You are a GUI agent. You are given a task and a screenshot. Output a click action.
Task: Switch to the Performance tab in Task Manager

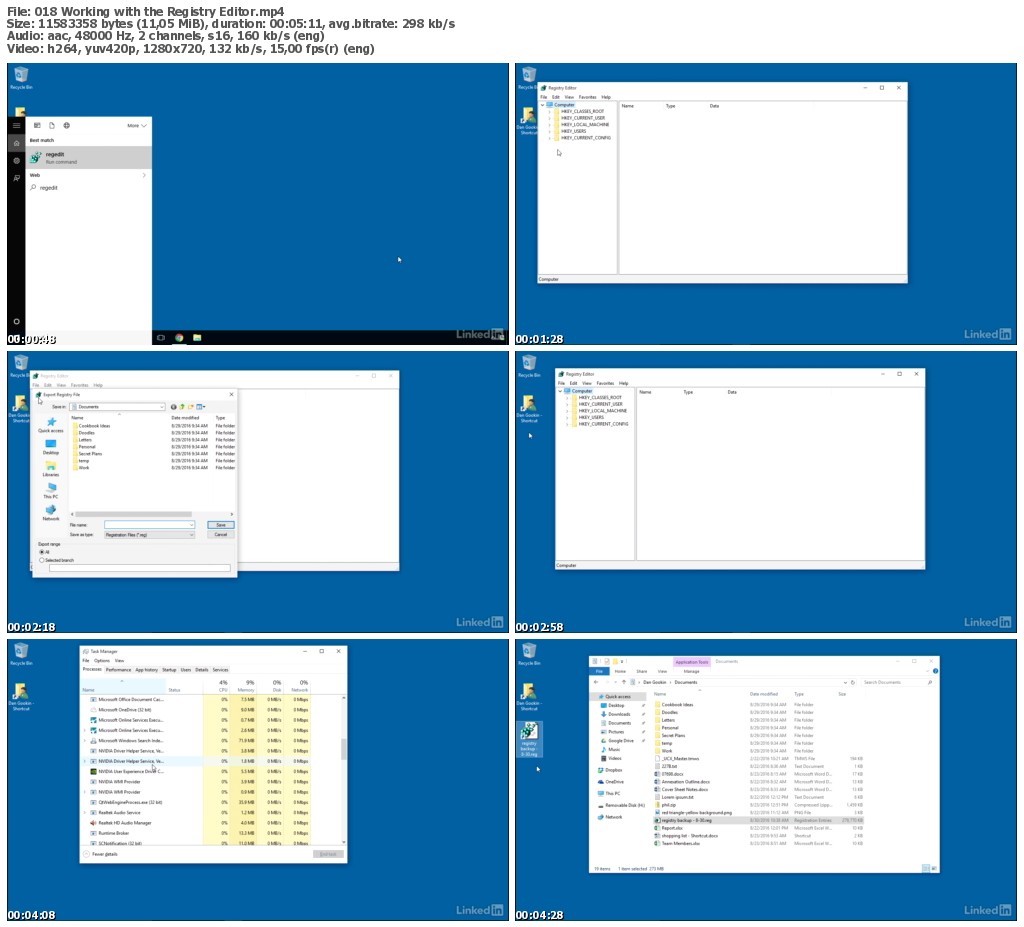click(118, 670)
